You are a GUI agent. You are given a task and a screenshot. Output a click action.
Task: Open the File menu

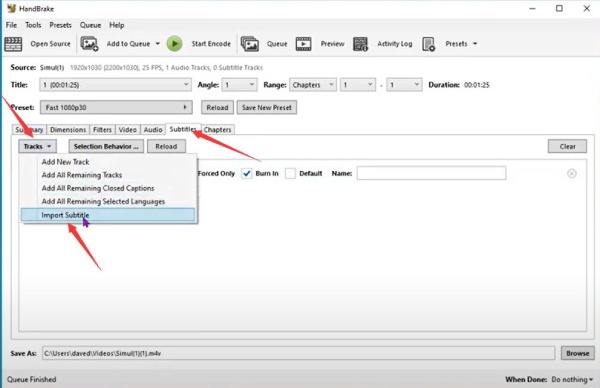(11, 25)
